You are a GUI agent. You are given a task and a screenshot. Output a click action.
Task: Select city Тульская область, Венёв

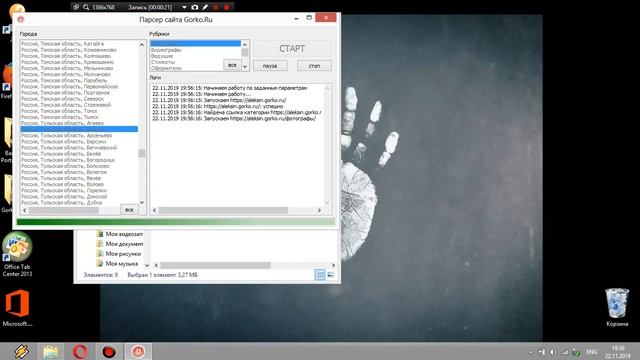pyautogui.click(x=61, y=178)
